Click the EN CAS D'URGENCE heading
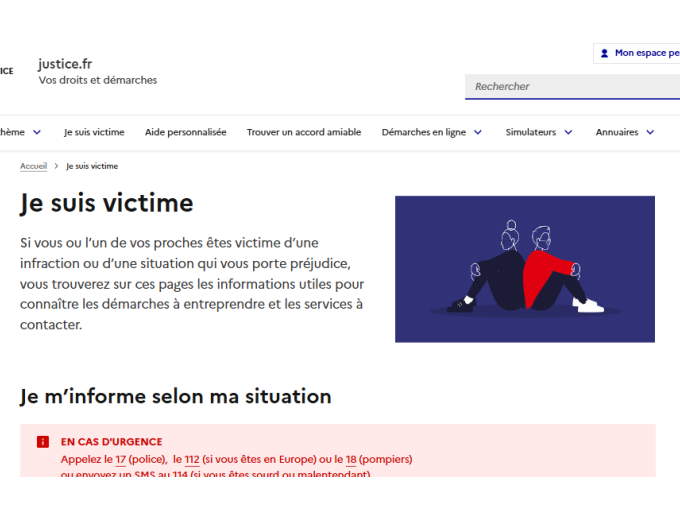680x510 pixels. 111,442
